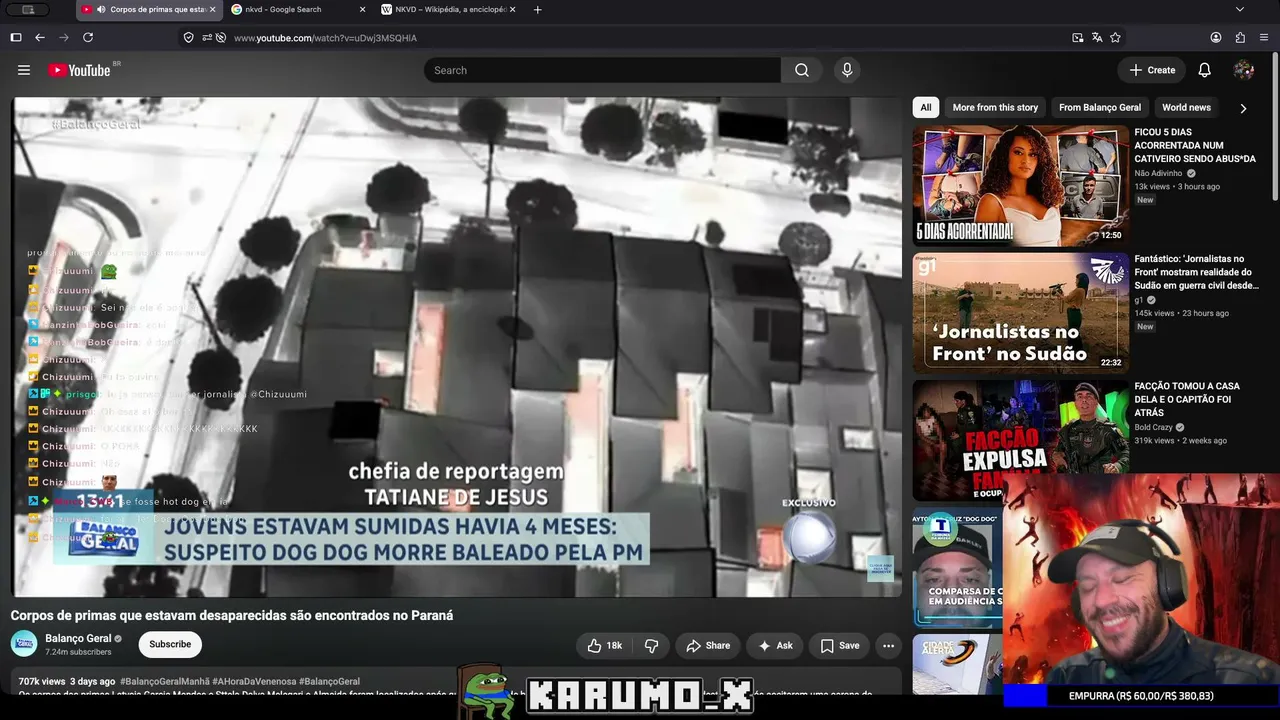Select the 'World news' chip
Image resolution: width=1280 pixels, height=720 pixels.
tap(1186, 108)
